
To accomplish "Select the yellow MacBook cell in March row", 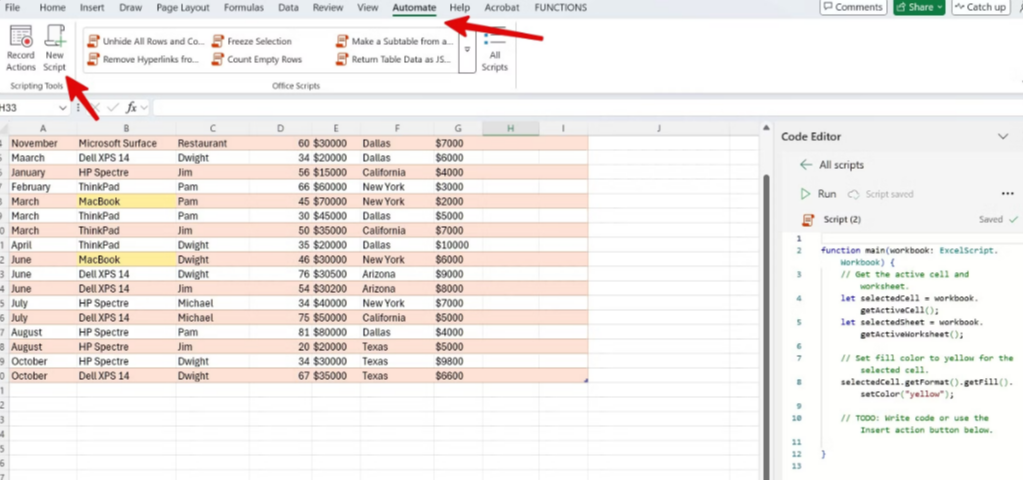I will [x=126, y=202].
